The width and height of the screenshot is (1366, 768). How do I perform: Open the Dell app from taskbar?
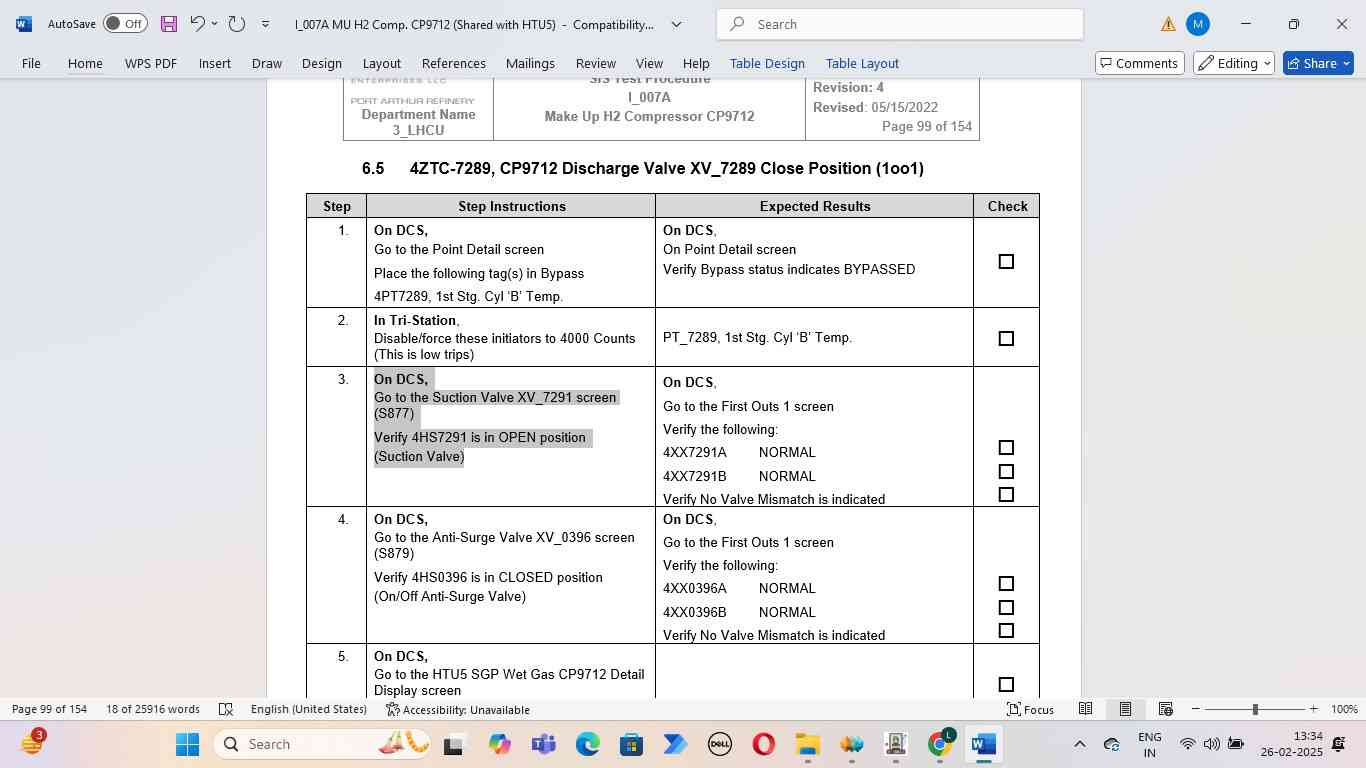coord(719,744)
